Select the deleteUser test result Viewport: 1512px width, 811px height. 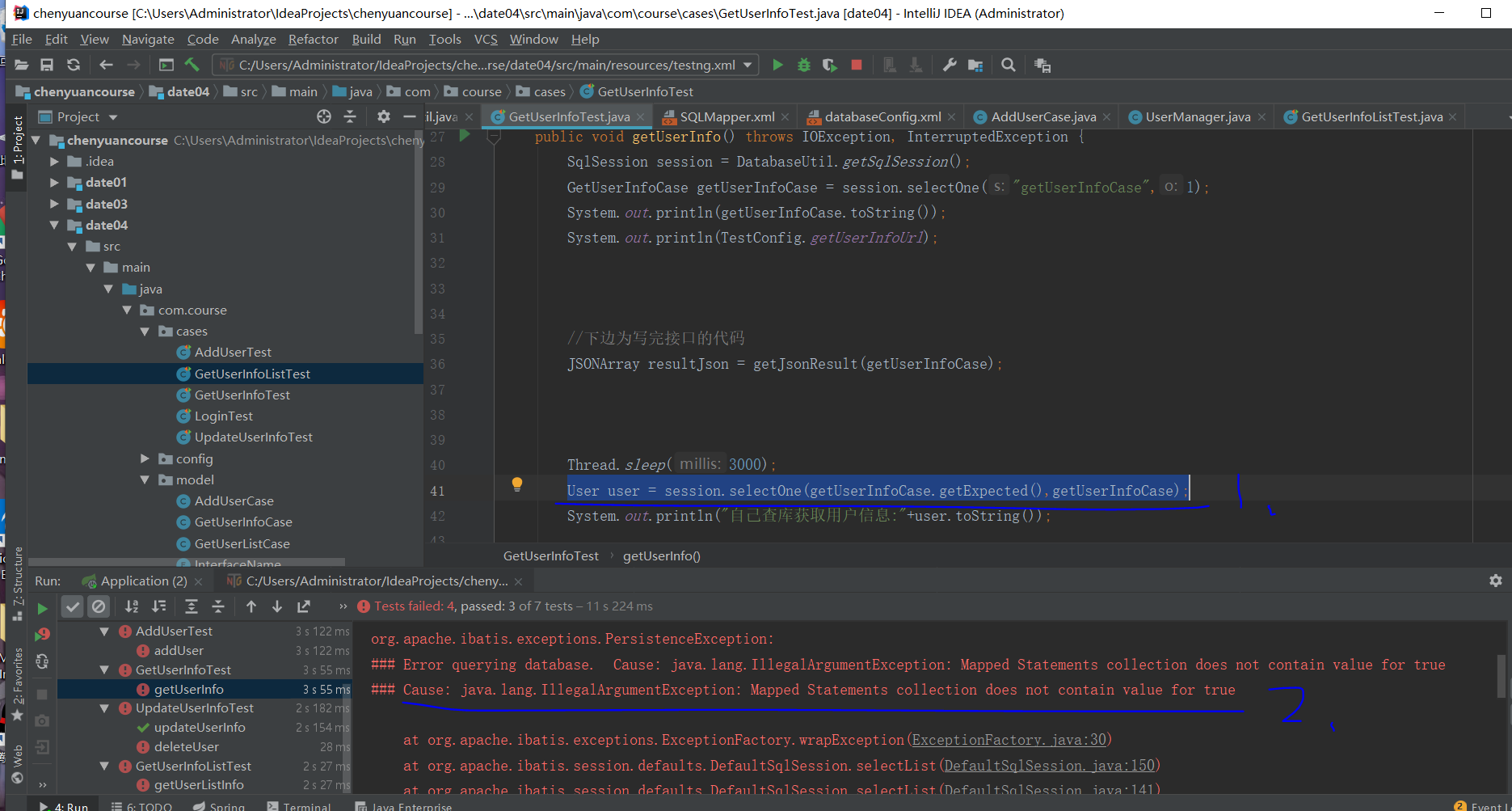187,746
